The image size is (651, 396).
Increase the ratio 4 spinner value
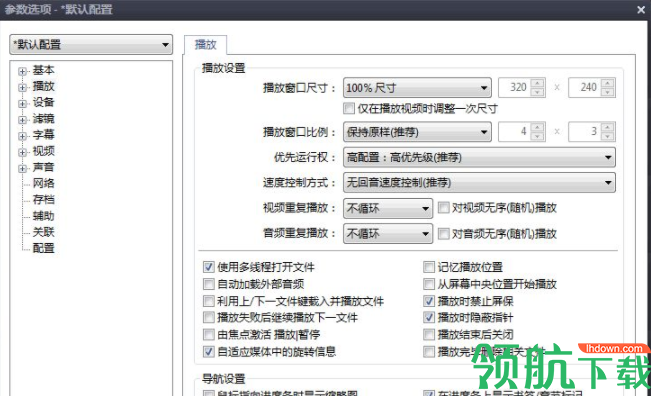tap(538, 127)
